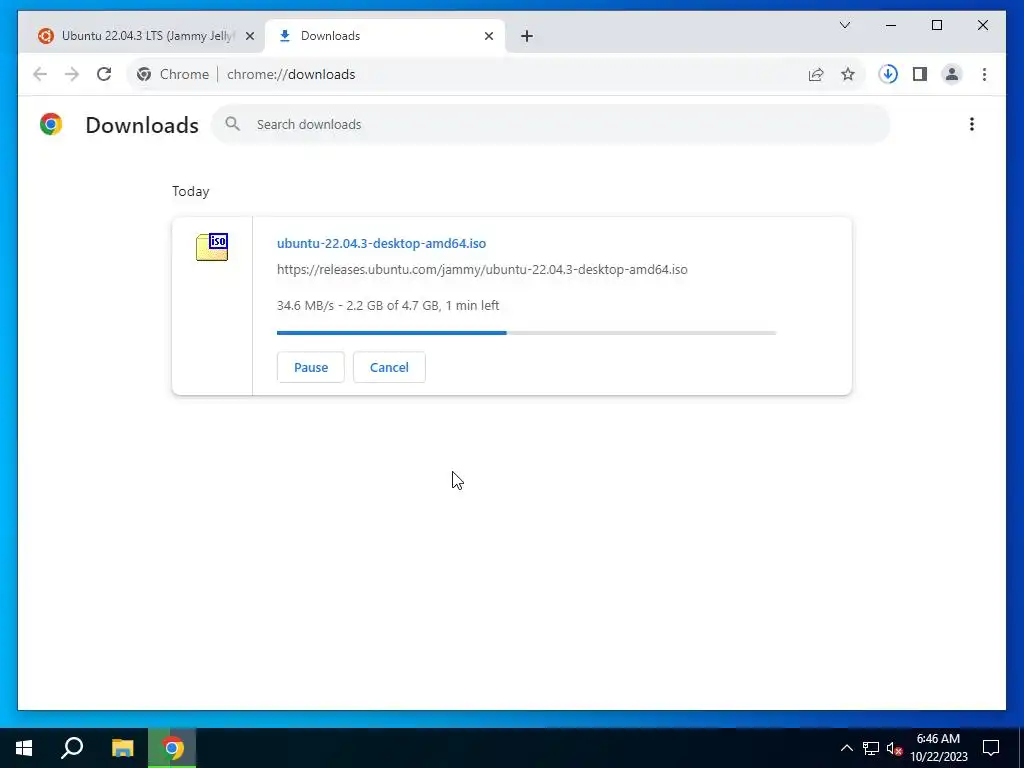Open the notification center icon

click(991, 748)
